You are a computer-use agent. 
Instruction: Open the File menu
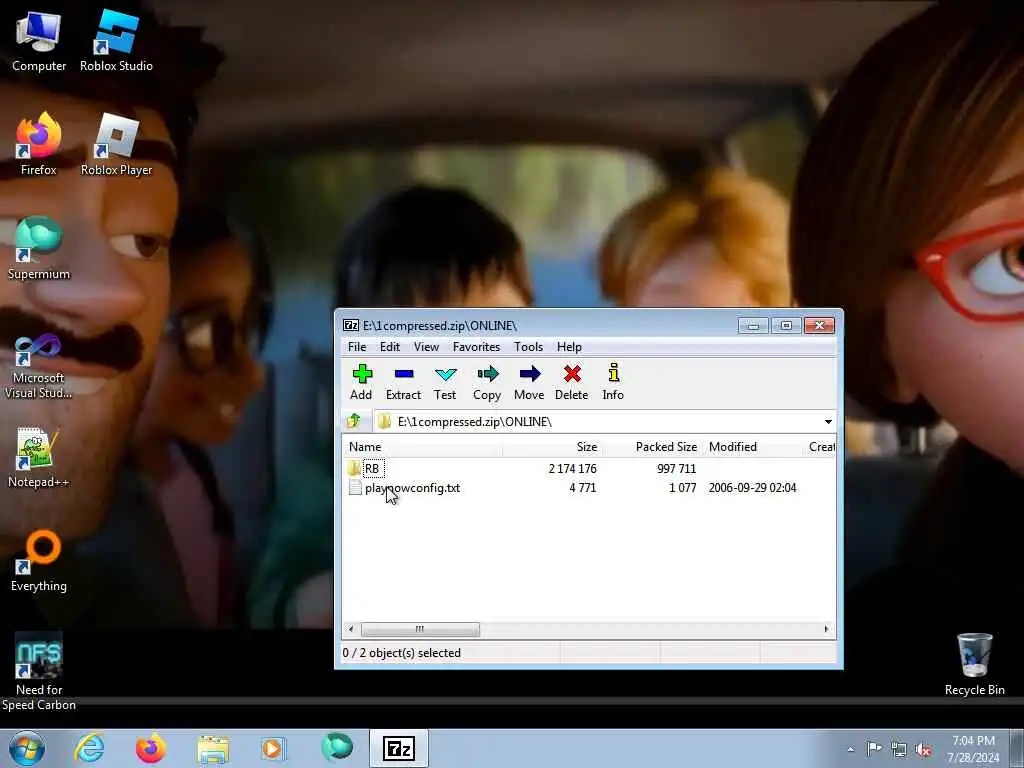point(357,347)
